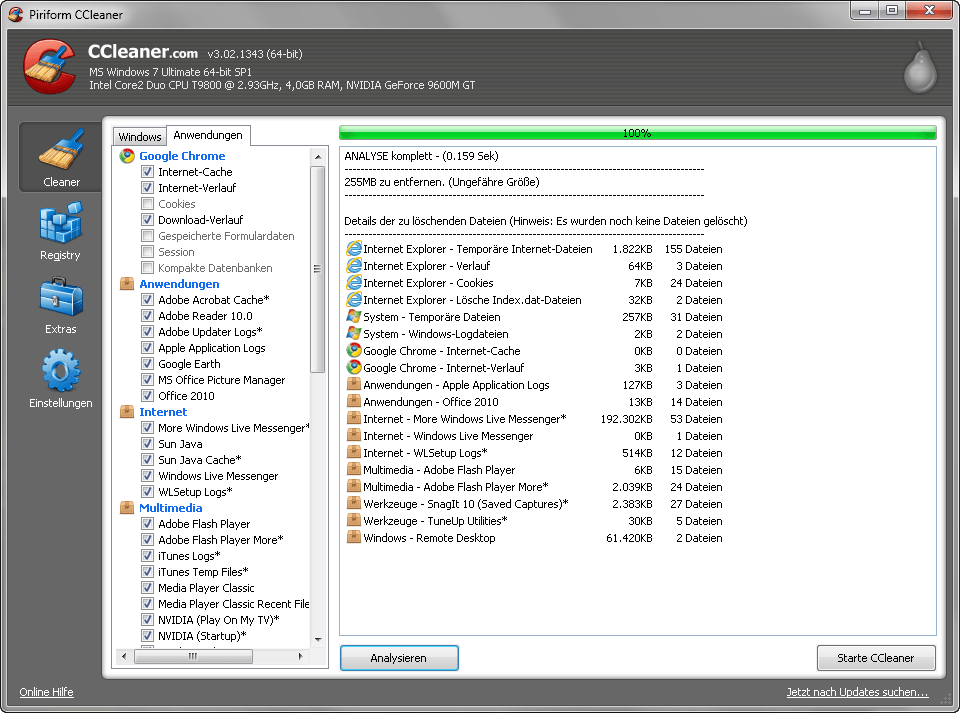Click the Starte CCleaner button
The height and width of the screenshot is (713, 960).
876,658
